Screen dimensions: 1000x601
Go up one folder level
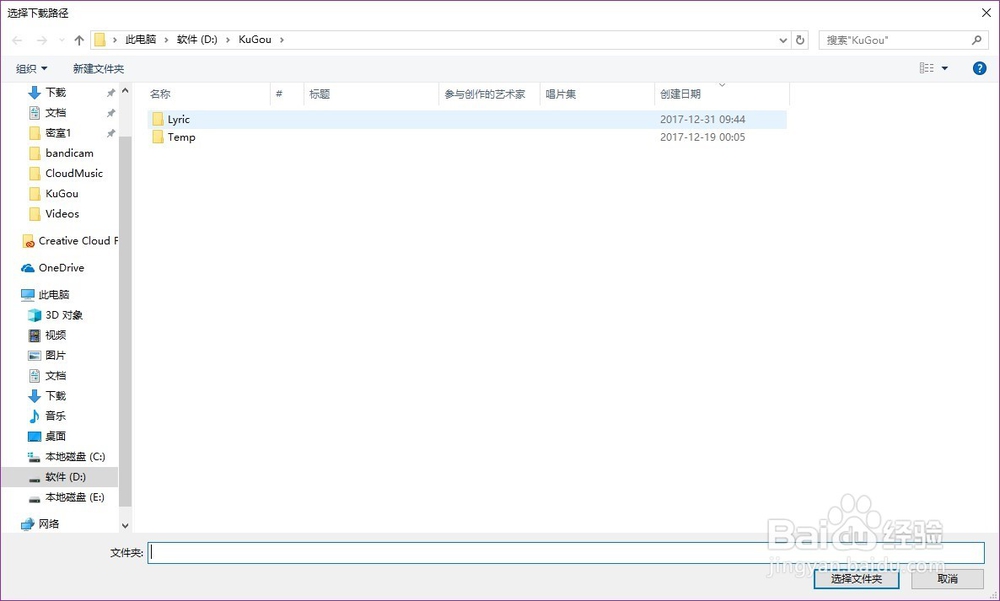79,40
